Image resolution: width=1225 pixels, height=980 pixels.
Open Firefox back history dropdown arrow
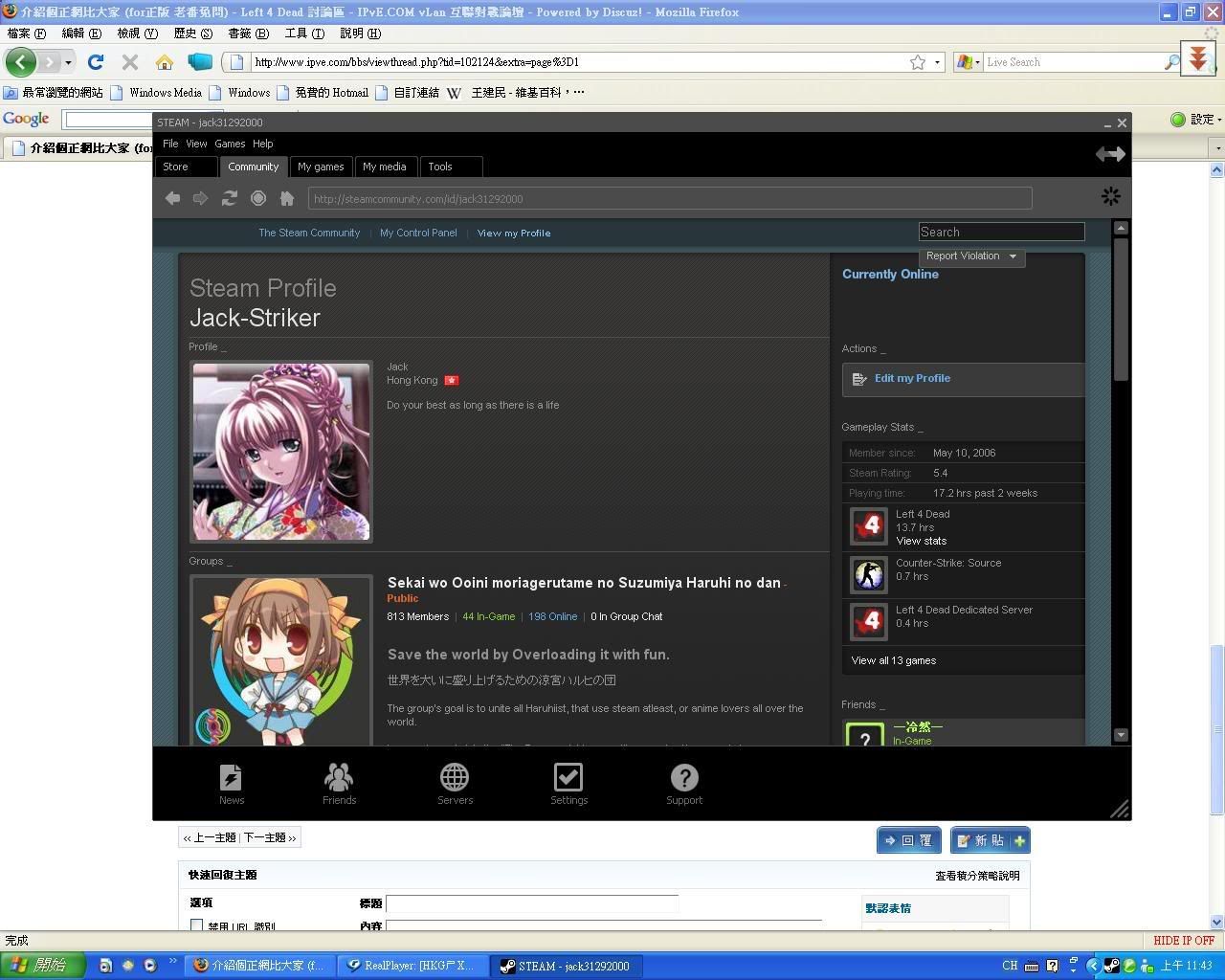pyautogui.click(x=68, y=62)
